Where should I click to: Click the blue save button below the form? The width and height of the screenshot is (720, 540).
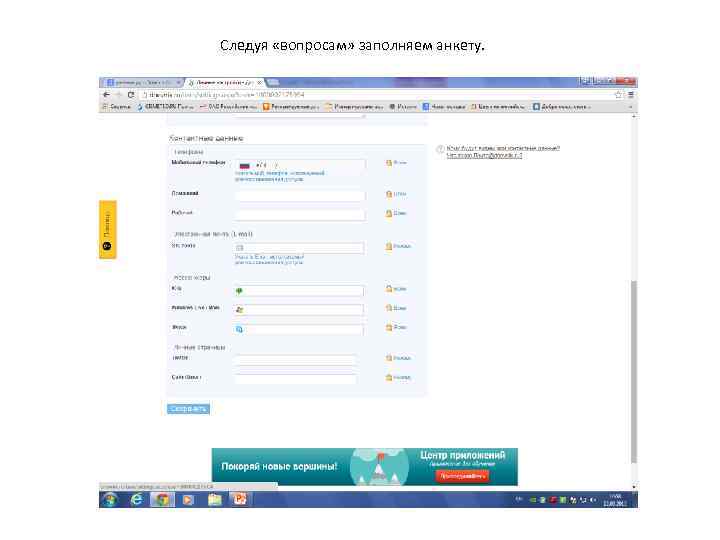coord(189,409)
